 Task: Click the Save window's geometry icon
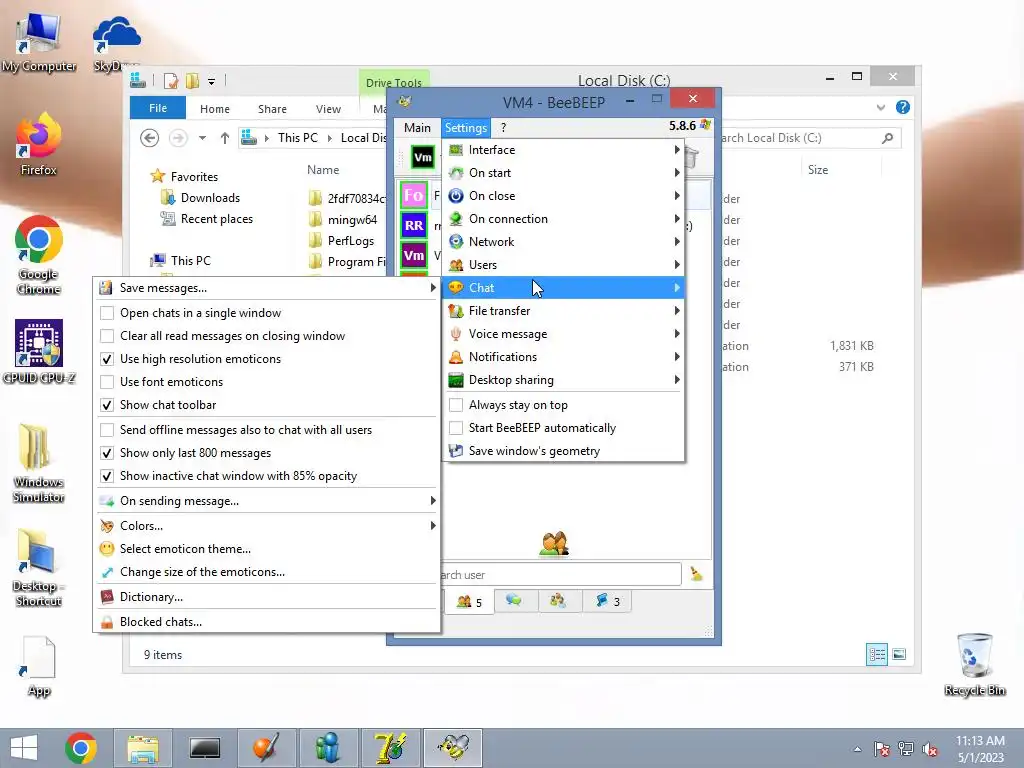[456, 451]
